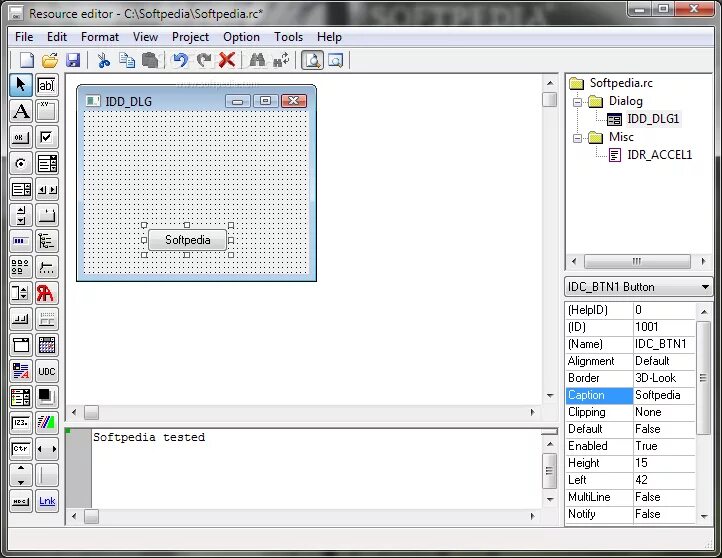This screenshot has height=558, width=722.
Task: Click the Height property value 15
Action: click(664, 463)
